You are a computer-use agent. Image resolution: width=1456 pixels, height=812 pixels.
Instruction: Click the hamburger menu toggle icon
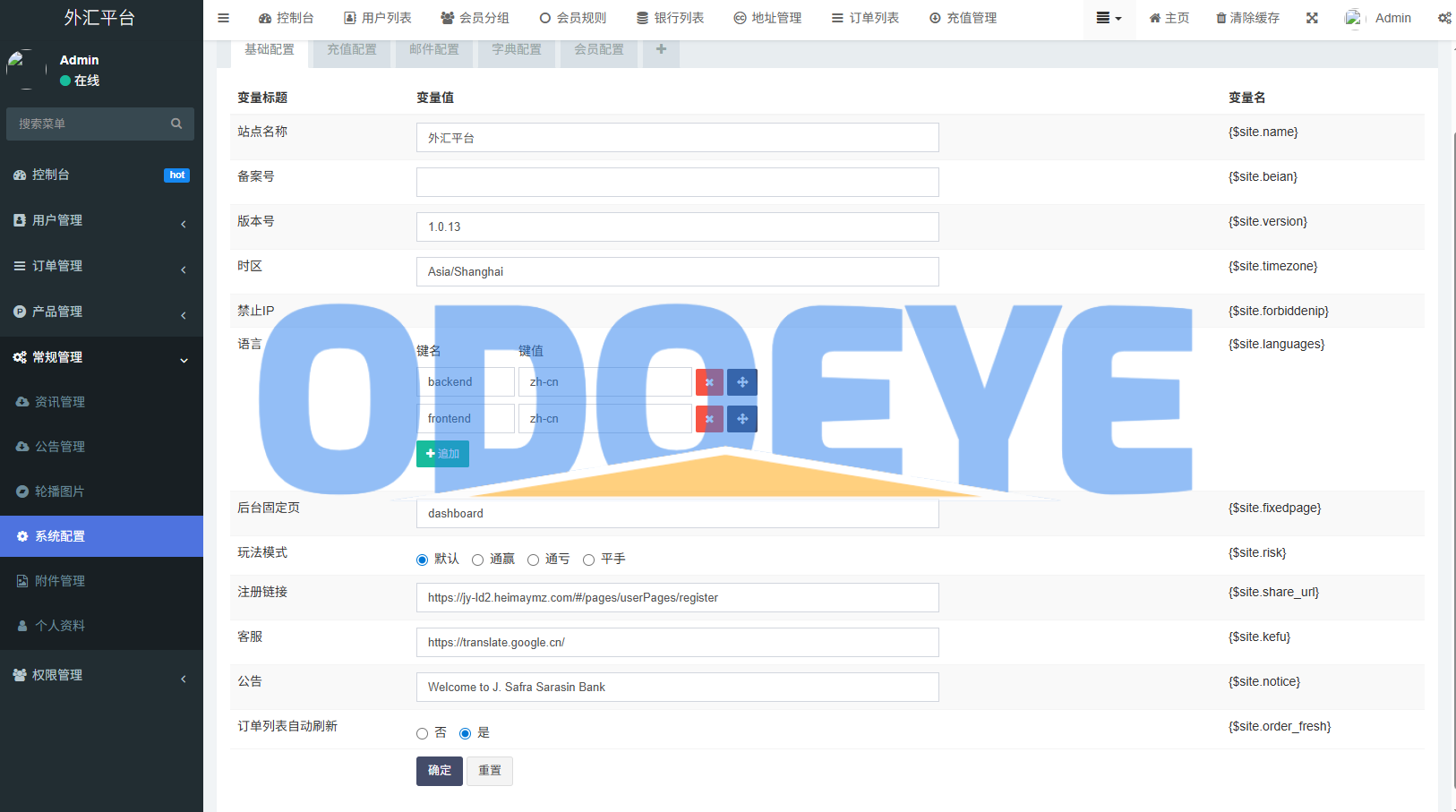[224, 18]
